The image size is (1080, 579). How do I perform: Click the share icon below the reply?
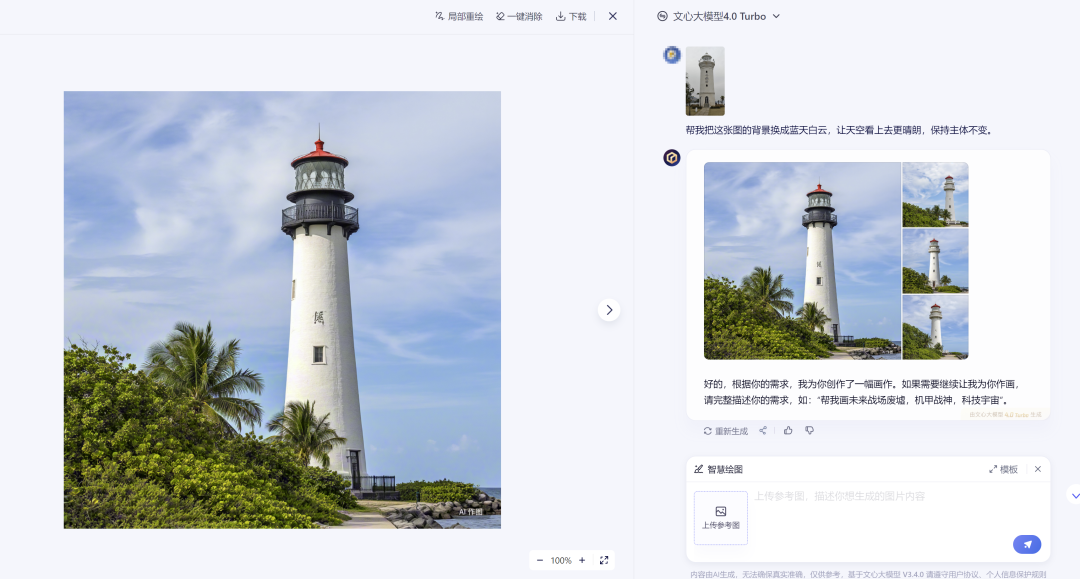(x=763, y=430)
